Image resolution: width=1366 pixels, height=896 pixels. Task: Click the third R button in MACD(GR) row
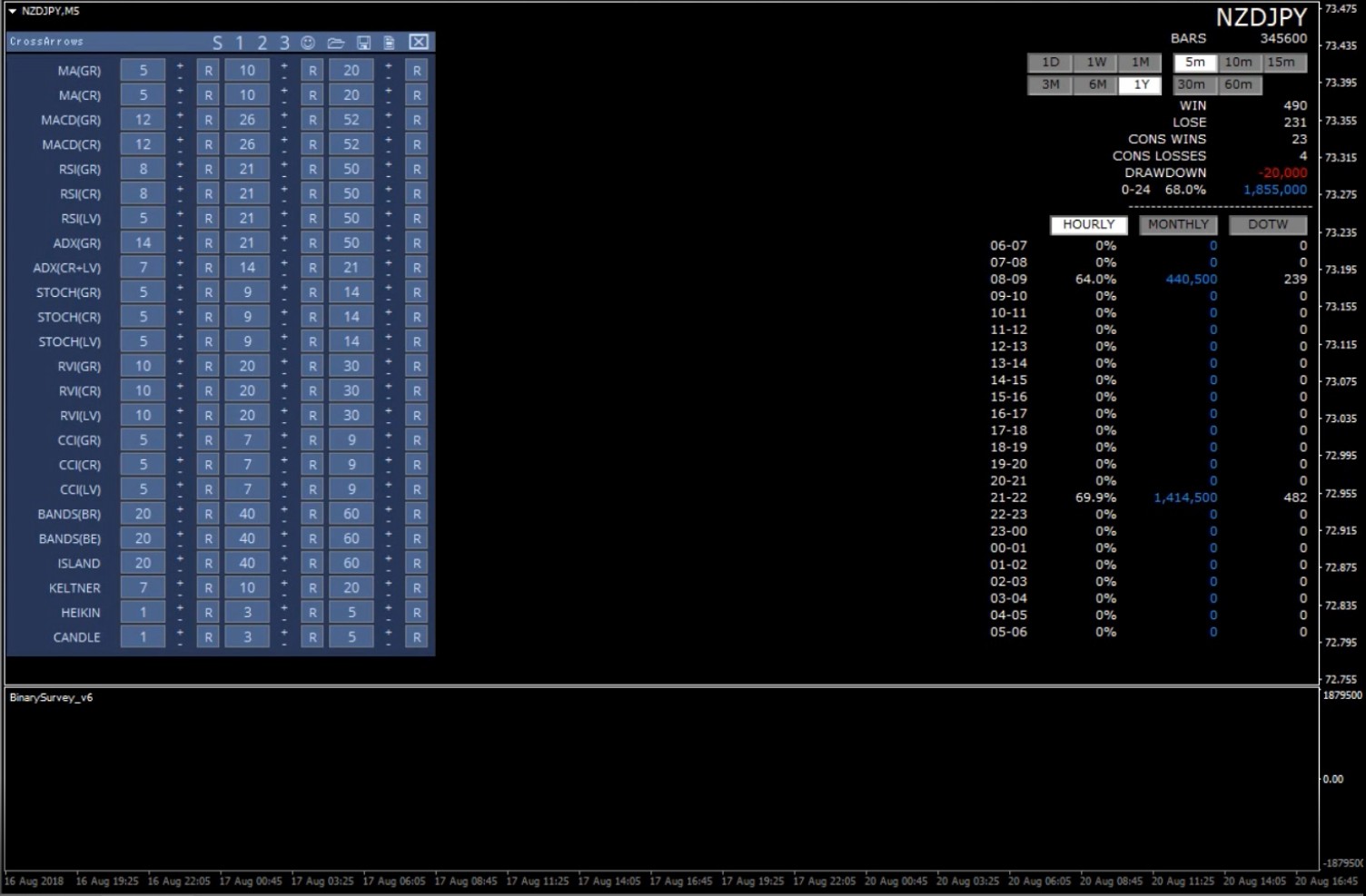tap(417, 120)
